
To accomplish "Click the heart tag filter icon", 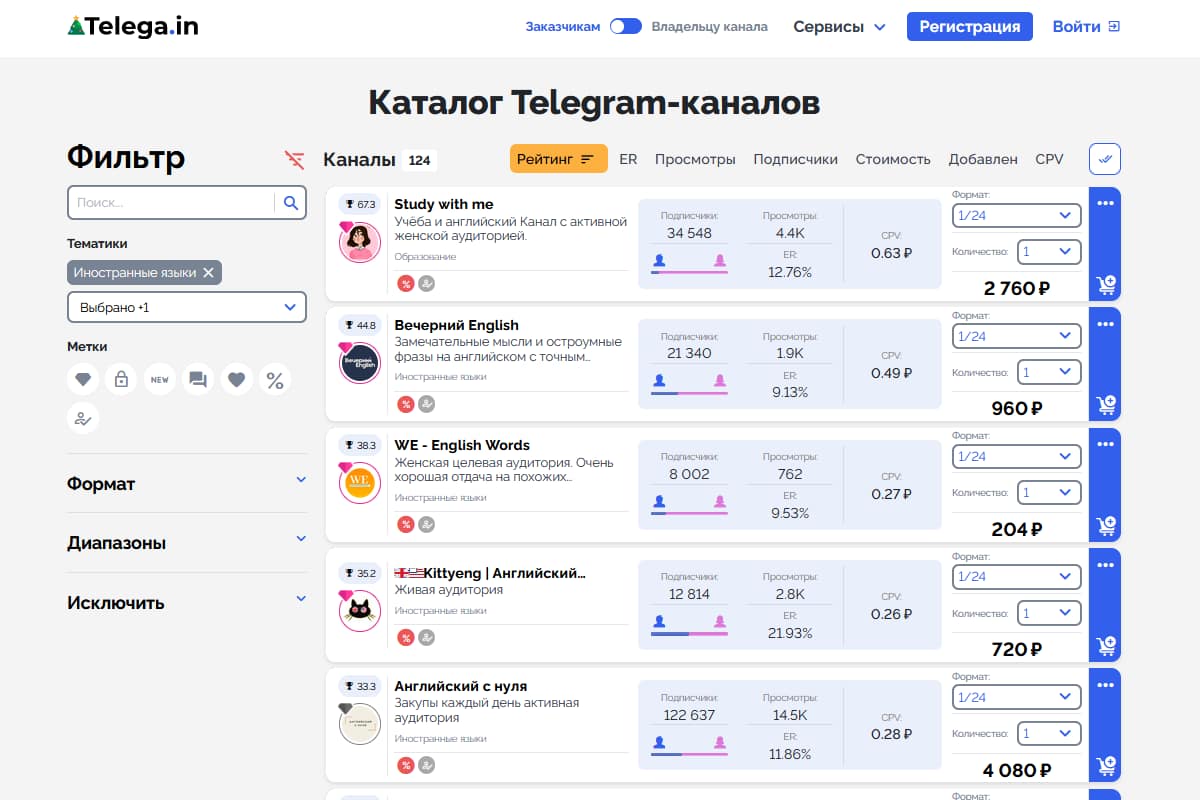I will point(237,379).
